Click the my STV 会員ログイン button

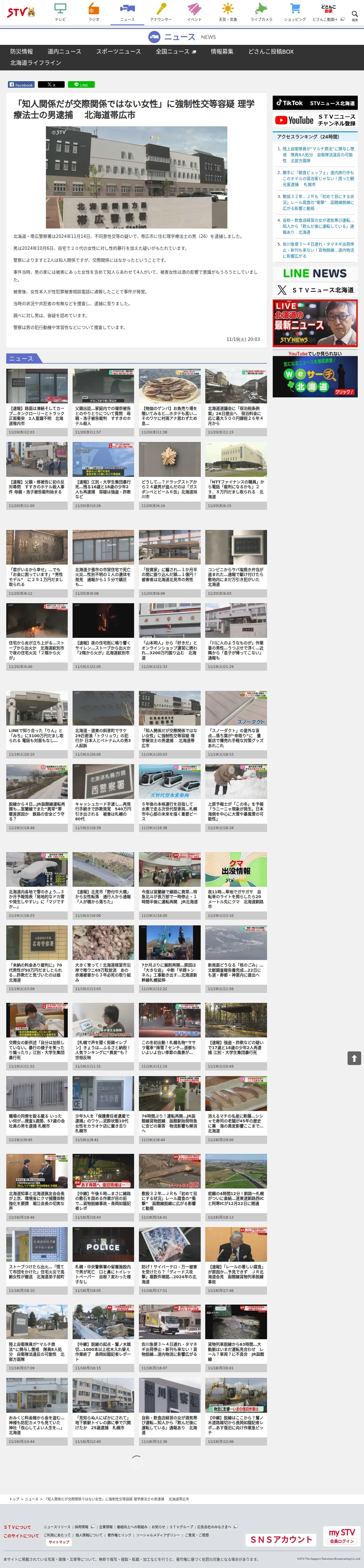tap(342, 1535)
